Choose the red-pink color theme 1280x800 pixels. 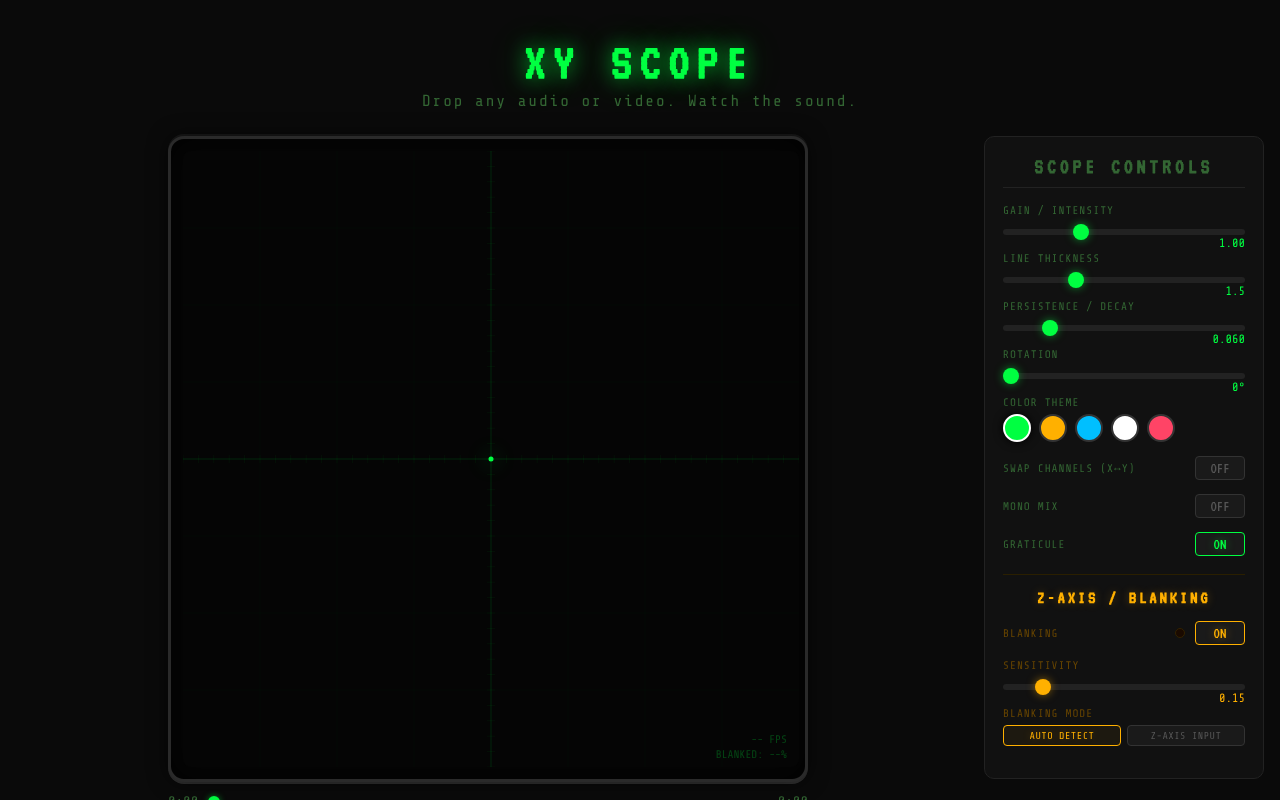click(1161, 428)
